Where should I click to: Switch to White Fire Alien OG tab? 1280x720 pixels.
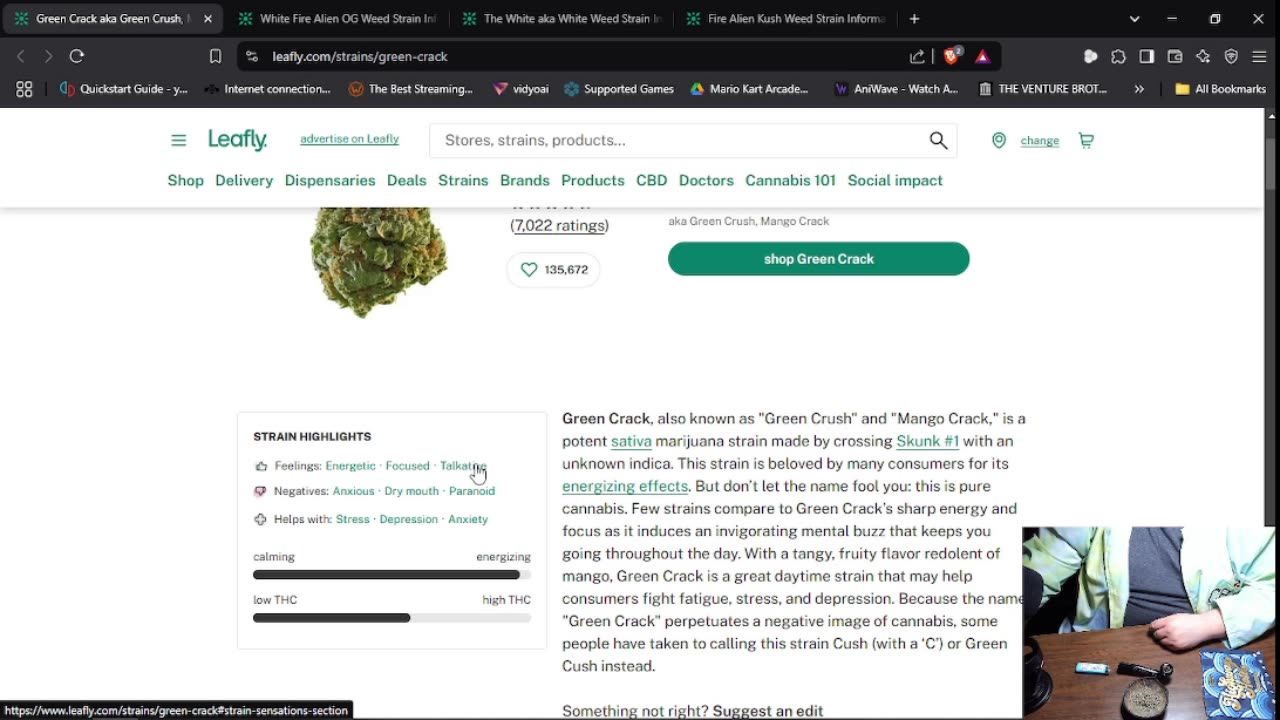pyautogui.click(x=337, y=19)
